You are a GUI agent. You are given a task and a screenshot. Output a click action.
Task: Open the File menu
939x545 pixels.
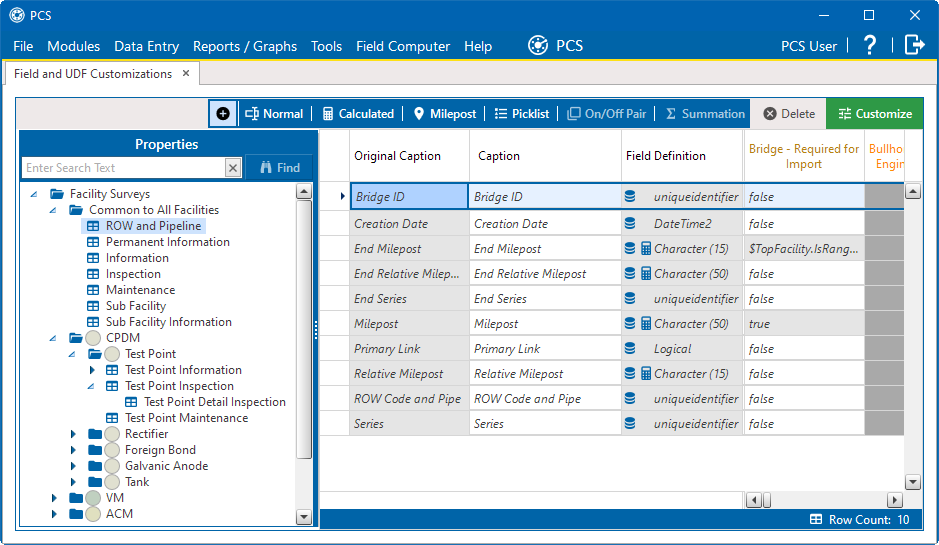tap(23, 46)
